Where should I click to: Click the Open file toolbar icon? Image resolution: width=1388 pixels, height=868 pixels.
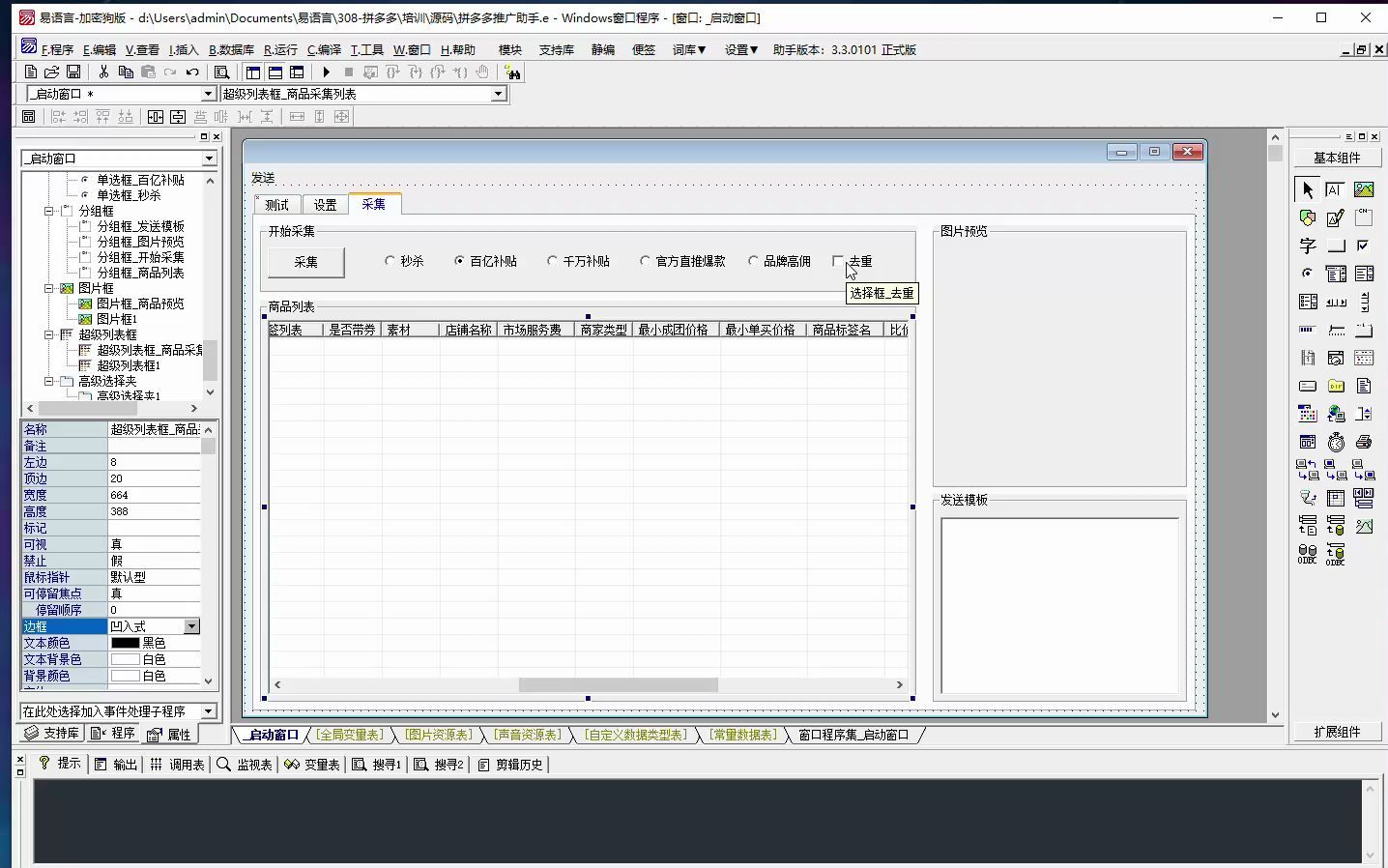[52, 72]
